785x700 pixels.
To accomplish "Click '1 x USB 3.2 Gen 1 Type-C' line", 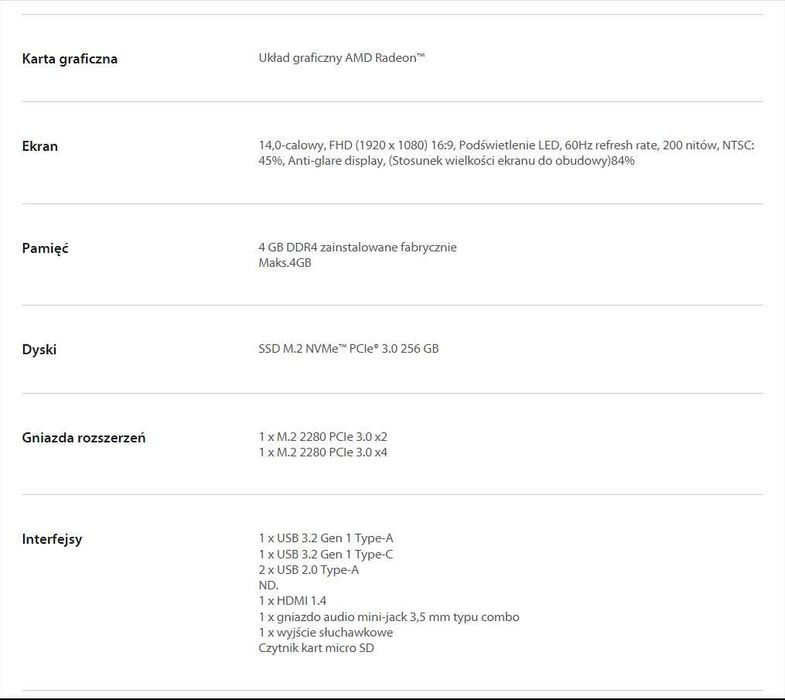I will tap(326, 554).
